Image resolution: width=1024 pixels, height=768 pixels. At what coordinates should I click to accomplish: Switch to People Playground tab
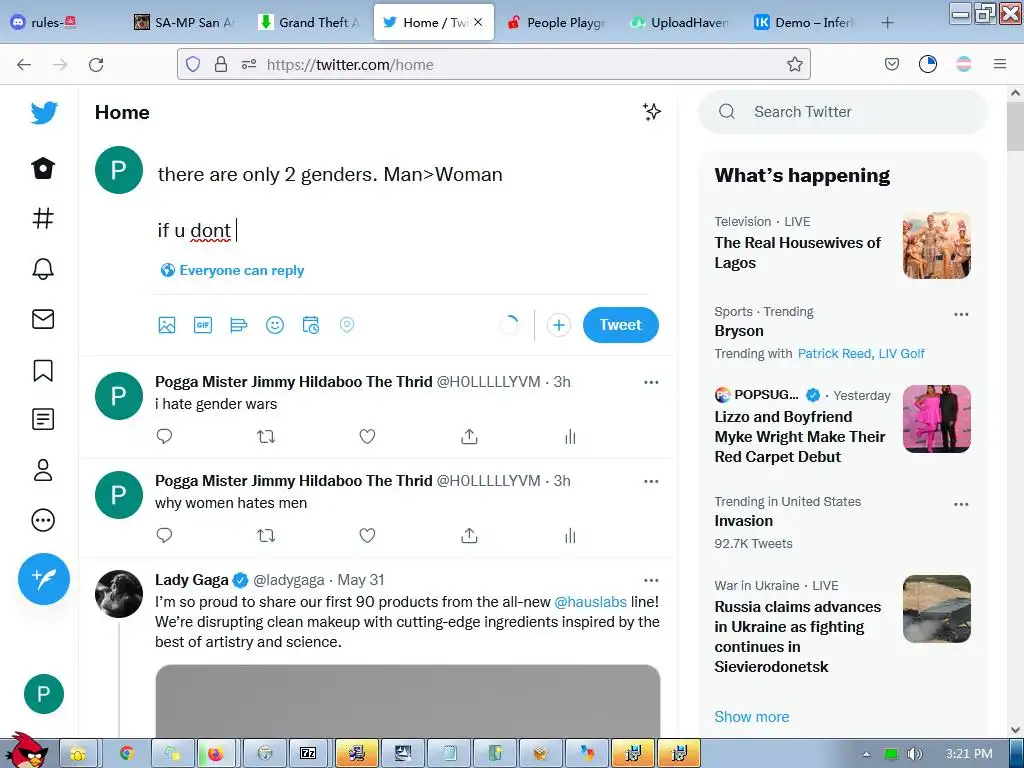point(557,22)
